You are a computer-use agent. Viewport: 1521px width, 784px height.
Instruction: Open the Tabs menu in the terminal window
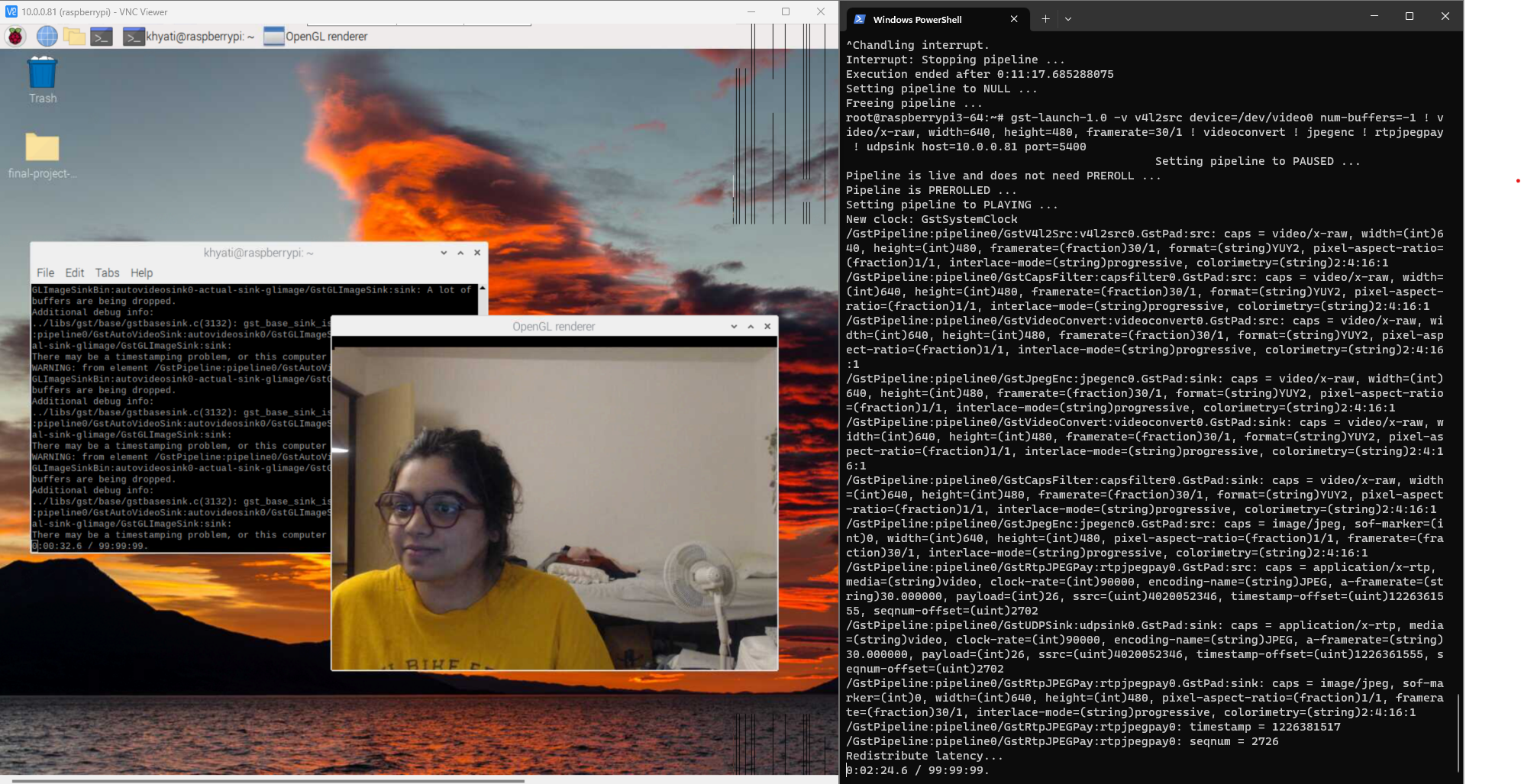(x=107, y=273)
